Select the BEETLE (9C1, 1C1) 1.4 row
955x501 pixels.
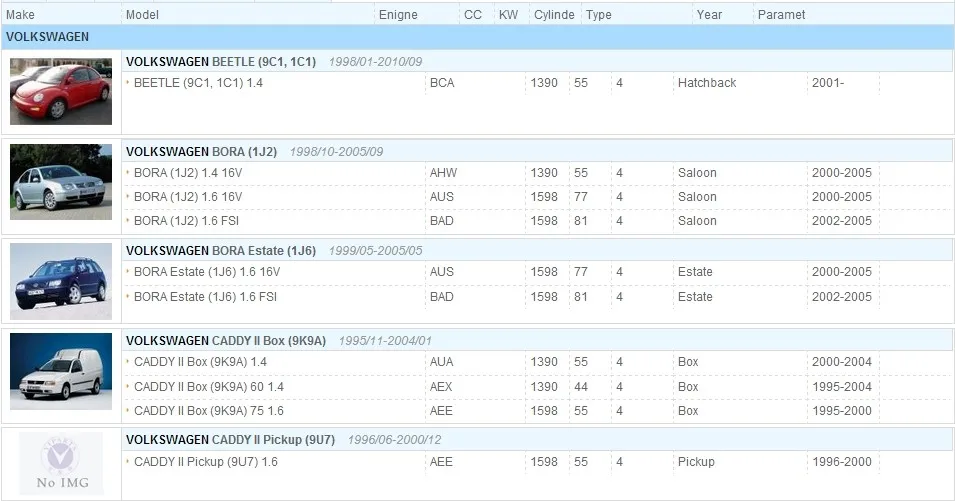pyautogui.click(x=538, y=83)
